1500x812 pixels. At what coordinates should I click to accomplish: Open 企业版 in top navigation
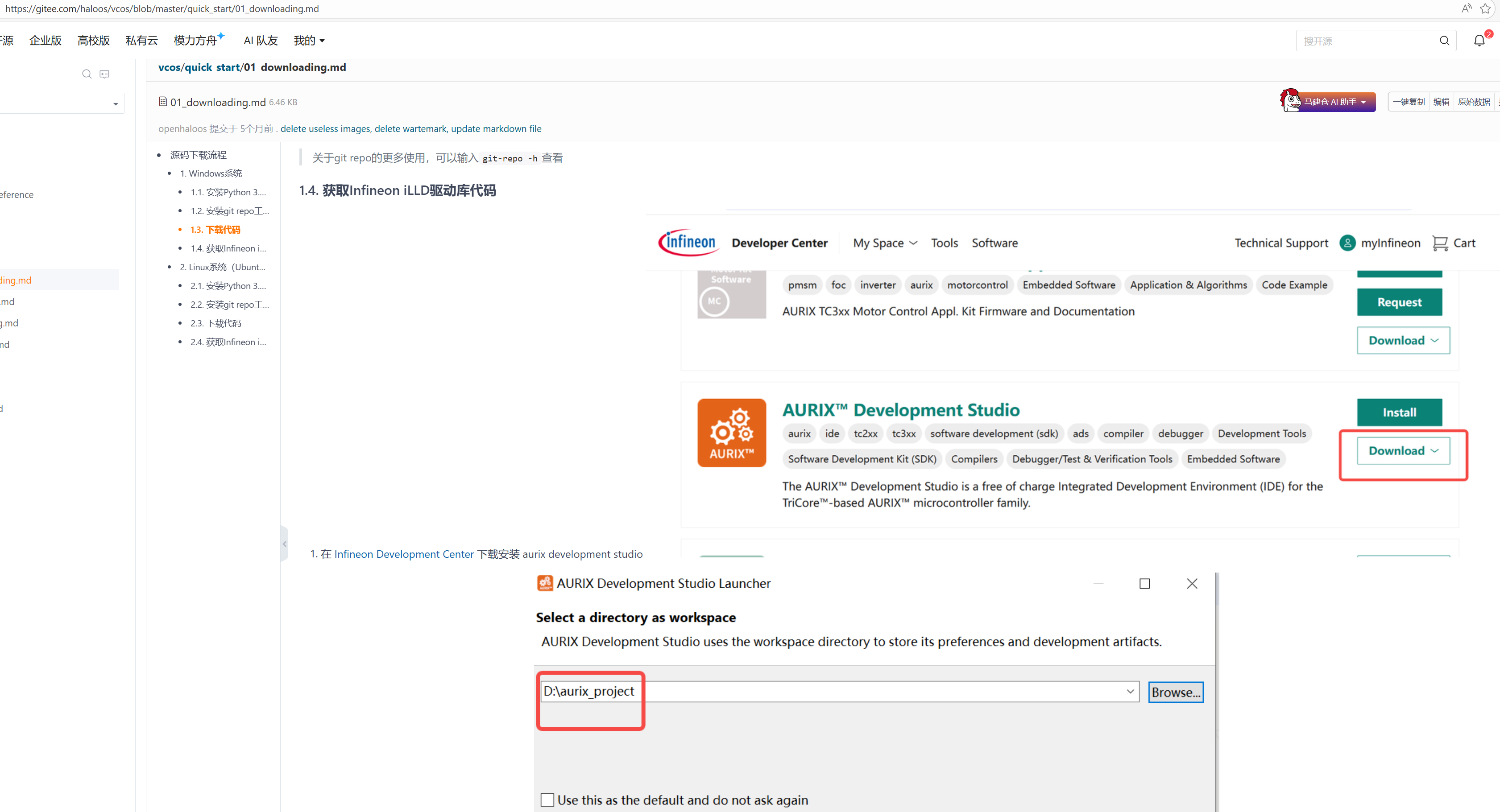click(x=46, y=41)
